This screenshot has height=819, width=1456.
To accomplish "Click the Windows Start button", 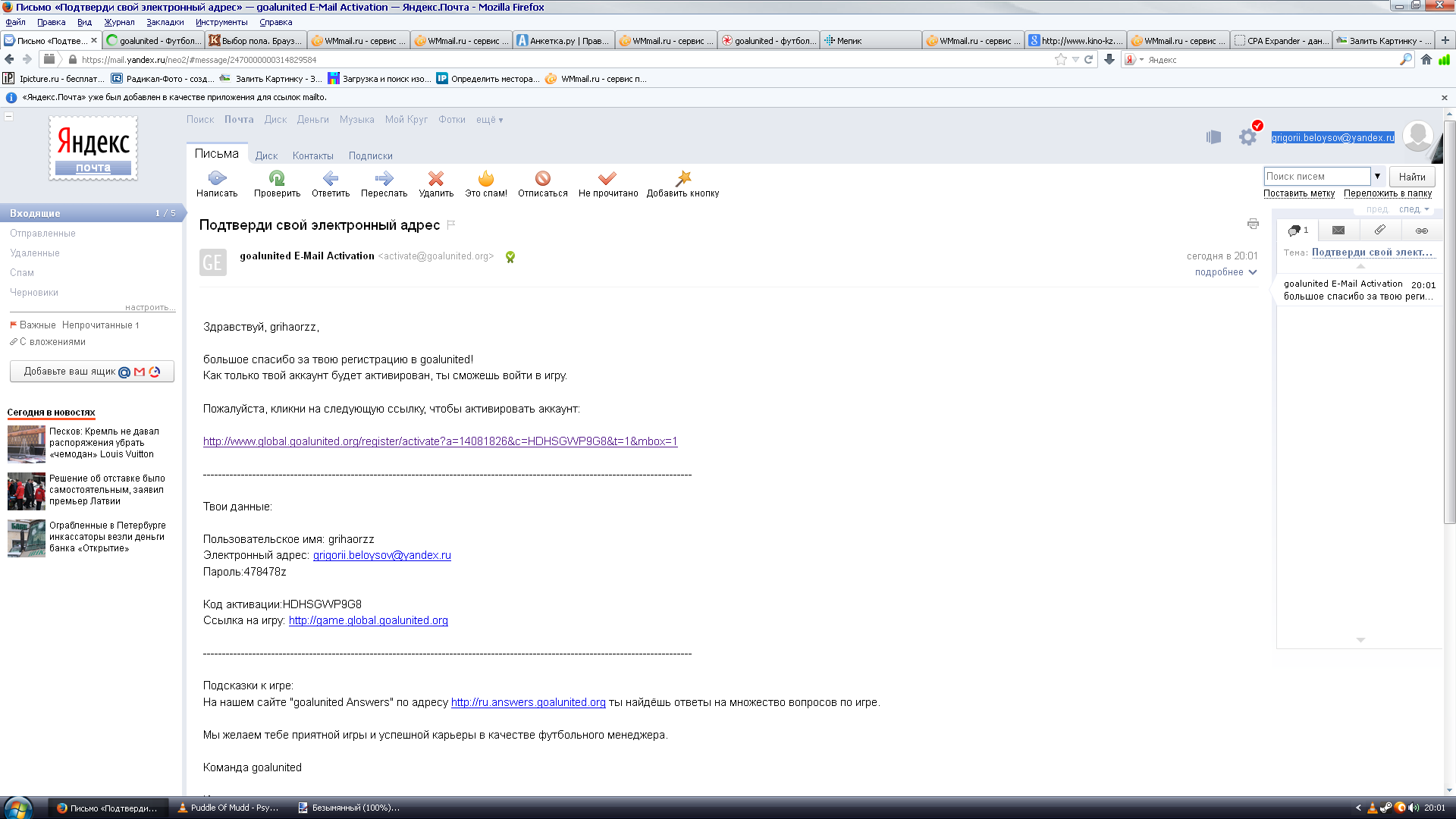I will [x=17, y=808].
